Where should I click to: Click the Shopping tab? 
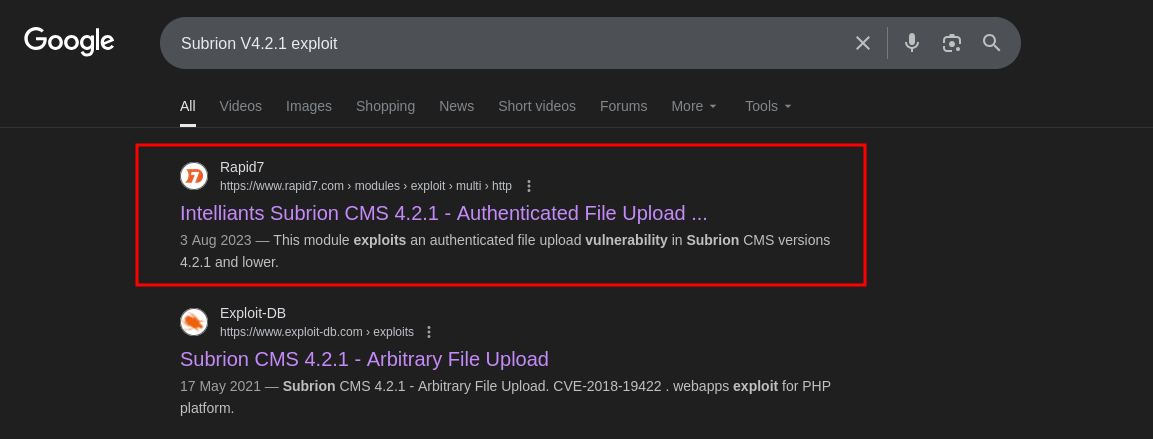point(385,106)
